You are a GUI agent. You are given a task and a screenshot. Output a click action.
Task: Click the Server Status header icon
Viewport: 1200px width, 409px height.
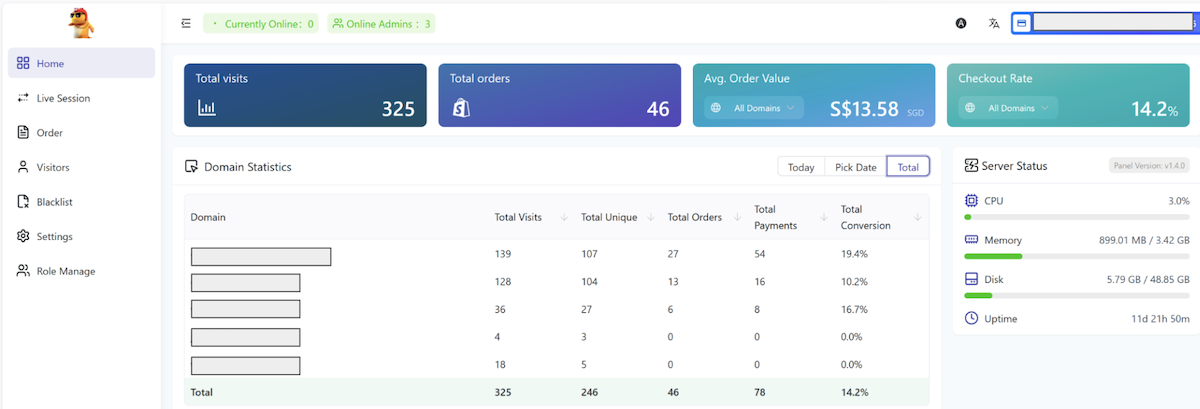click(971, 165)
